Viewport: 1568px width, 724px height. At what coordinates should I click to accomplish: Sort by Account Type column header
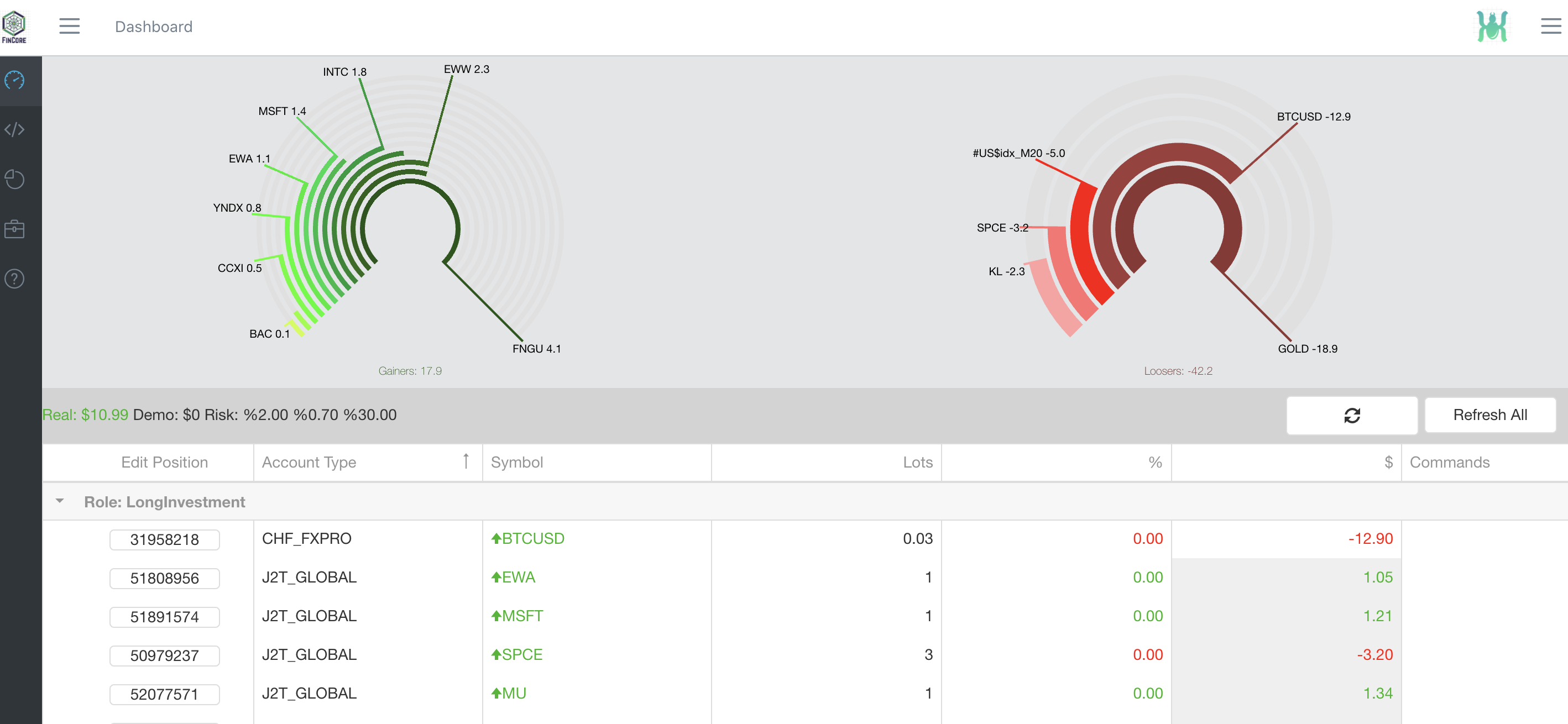pyautogui.click(x=309, y=463)
